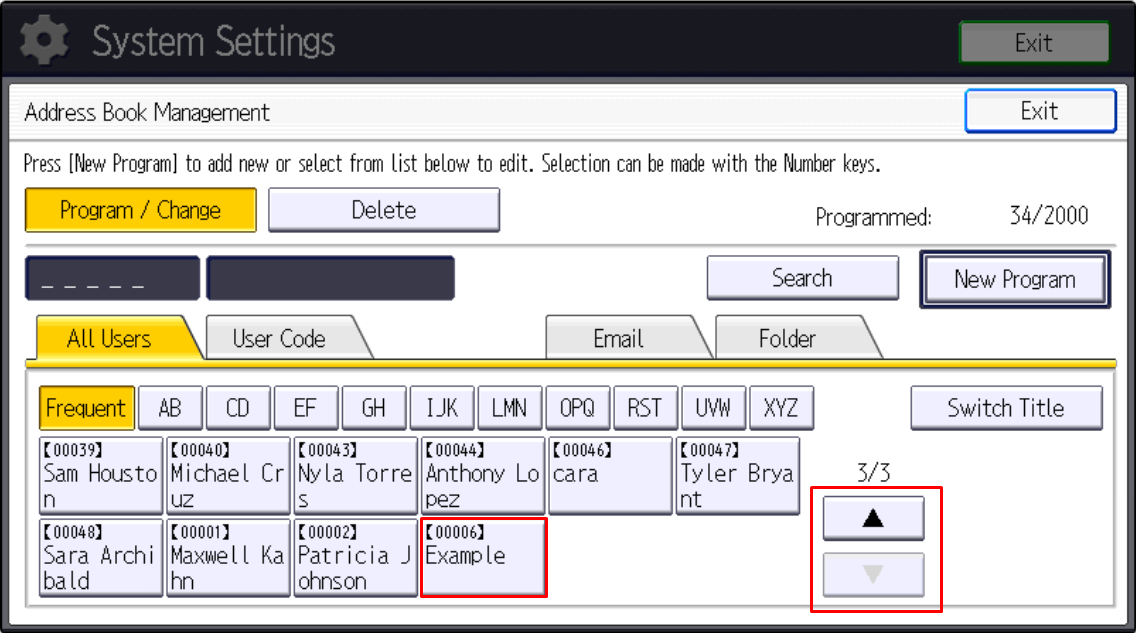Image resolution: width=1136 pixels, height=633 pixels.
Task: Click the registration number input field
Action: [111, 277]
